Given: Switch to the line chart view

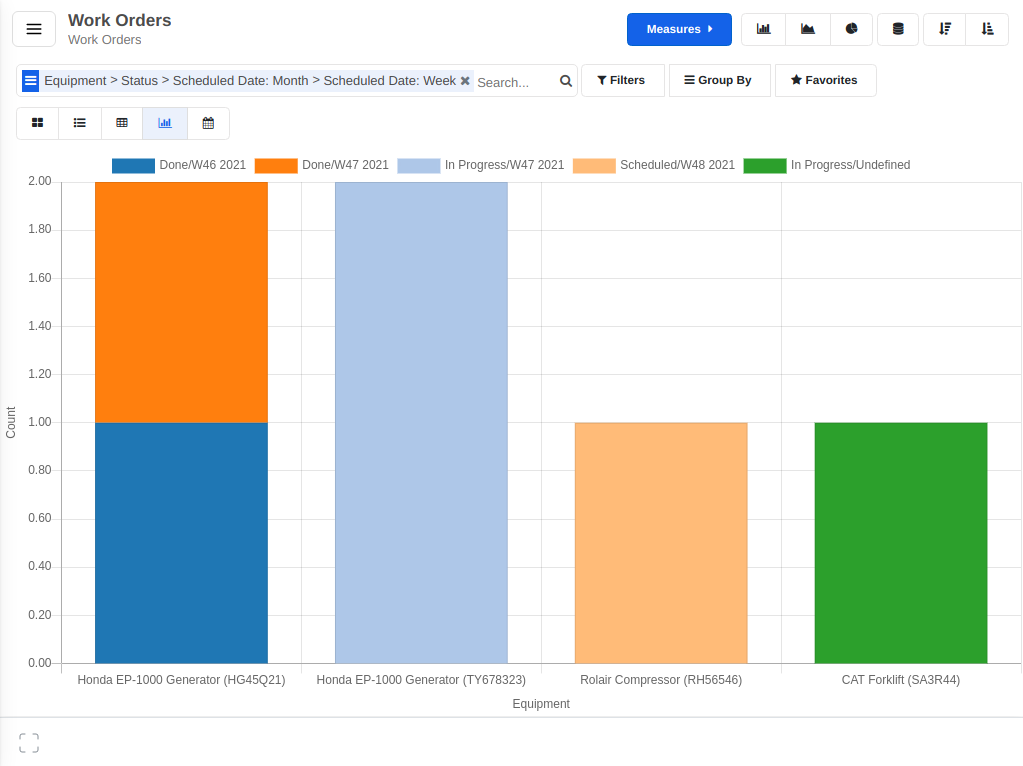Looking at the screenshot, I should 807,29.
